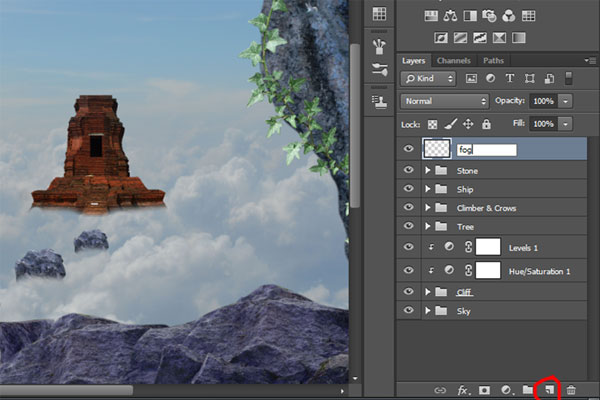Lock transparent pixels checkerboard icon
The height and width of the screenshot is (400, 600).
432,124
